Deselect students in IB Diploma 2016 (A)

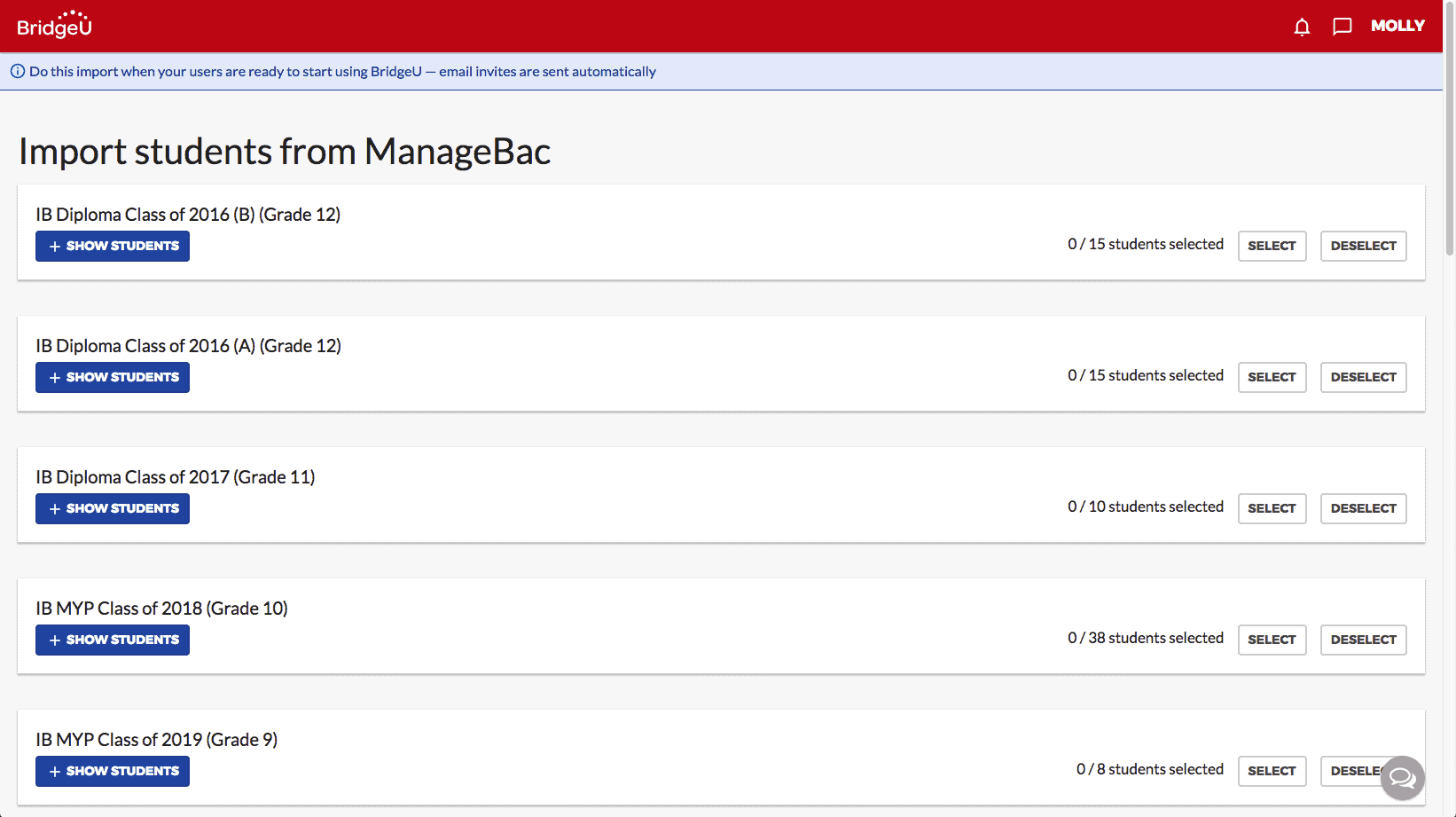[1363, 377]
